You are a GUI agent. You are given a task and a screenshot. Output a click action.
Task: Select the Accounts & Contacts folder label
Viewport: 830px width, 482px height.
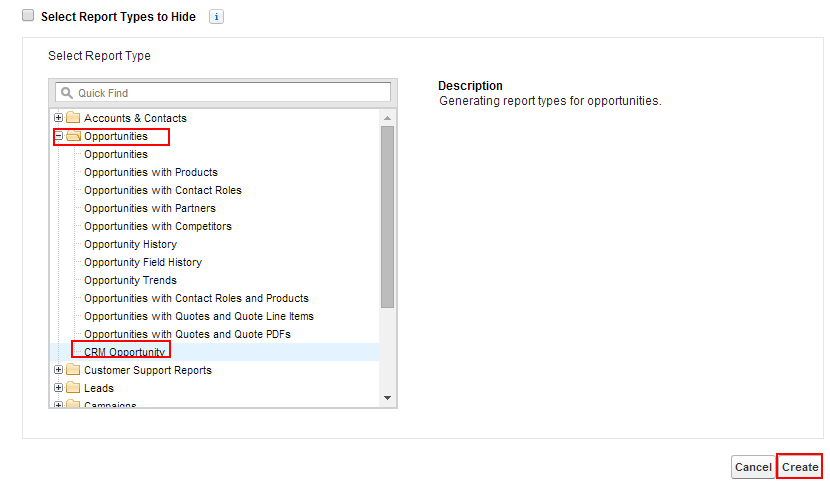135,118
